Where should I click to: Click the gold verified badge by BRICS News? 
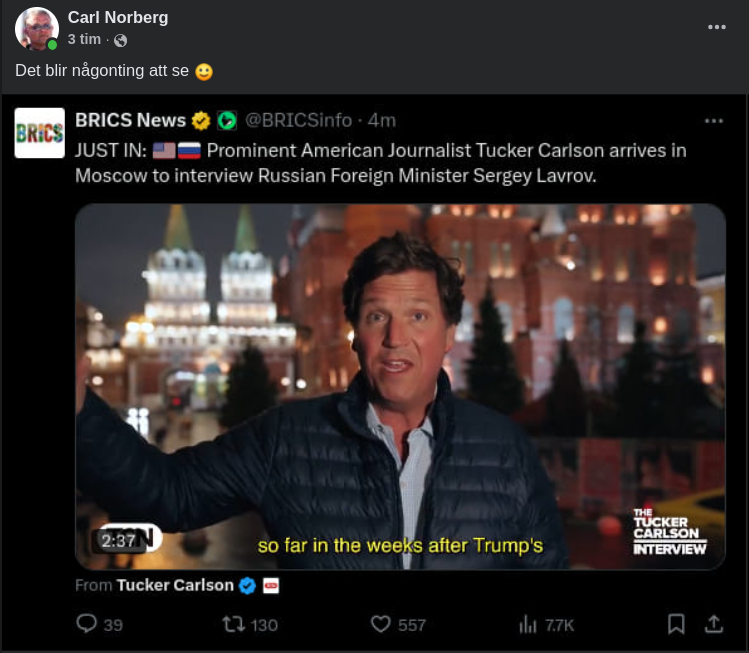point(201,121)
